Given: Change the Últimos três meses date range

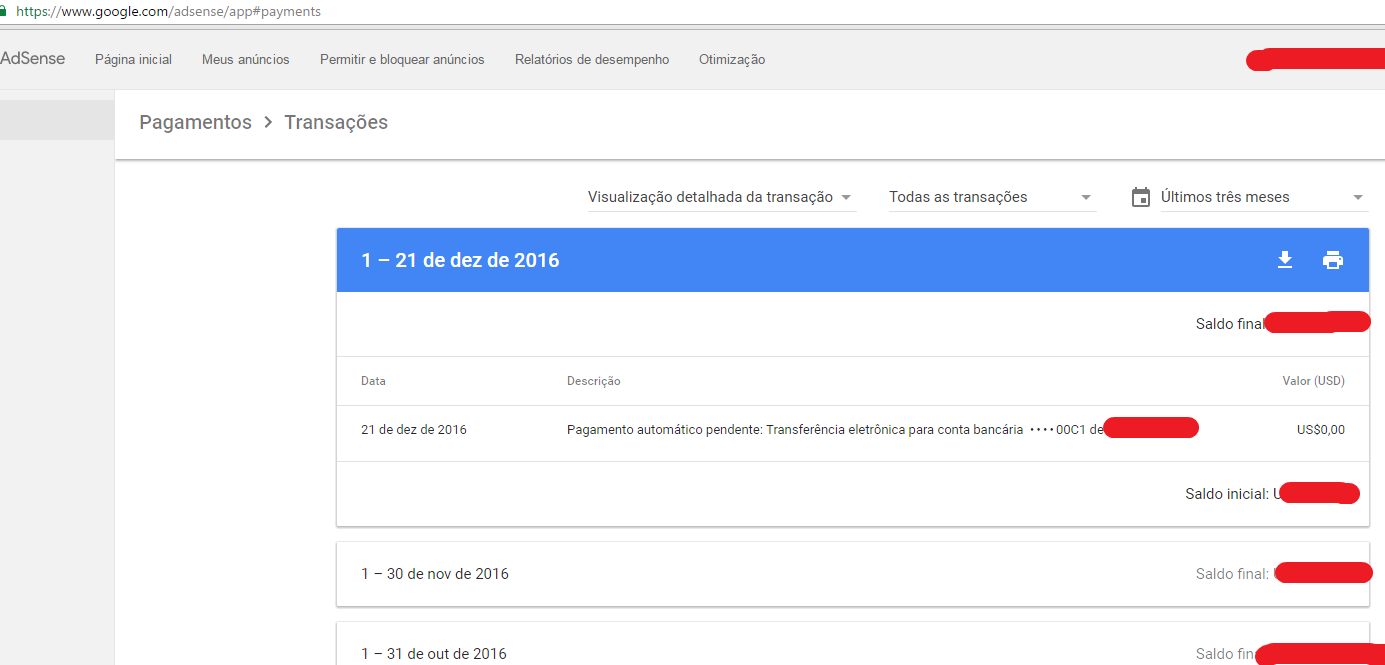Looking at the screenshot, I should click(1263, 197).
